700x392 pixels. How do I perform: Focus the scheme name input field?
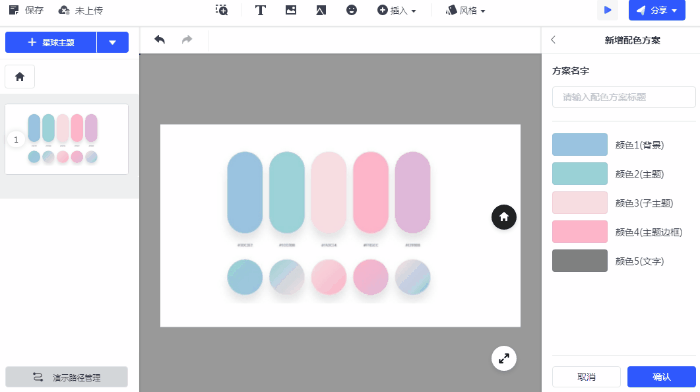tap(624, 97)
